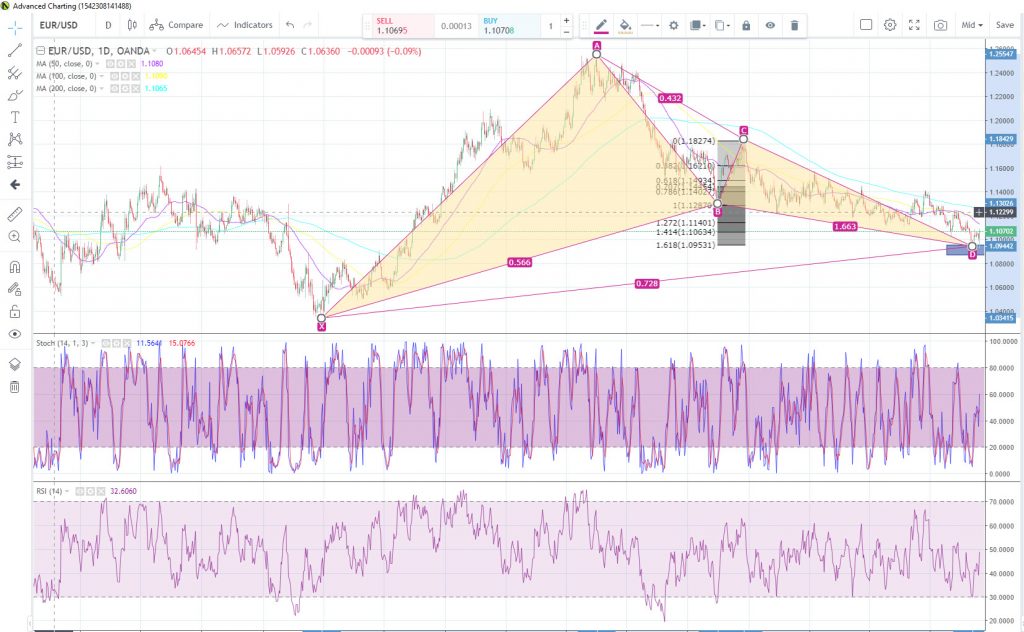1024x632 pixels.
Task: Take a chart snapshot with camera icon
Action: pos(940,25)
